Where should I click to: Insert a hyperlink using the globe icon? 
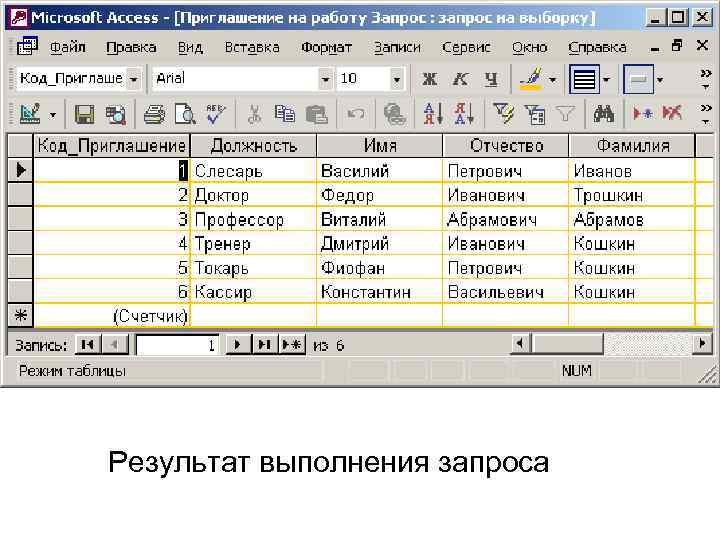click(394, 114)
